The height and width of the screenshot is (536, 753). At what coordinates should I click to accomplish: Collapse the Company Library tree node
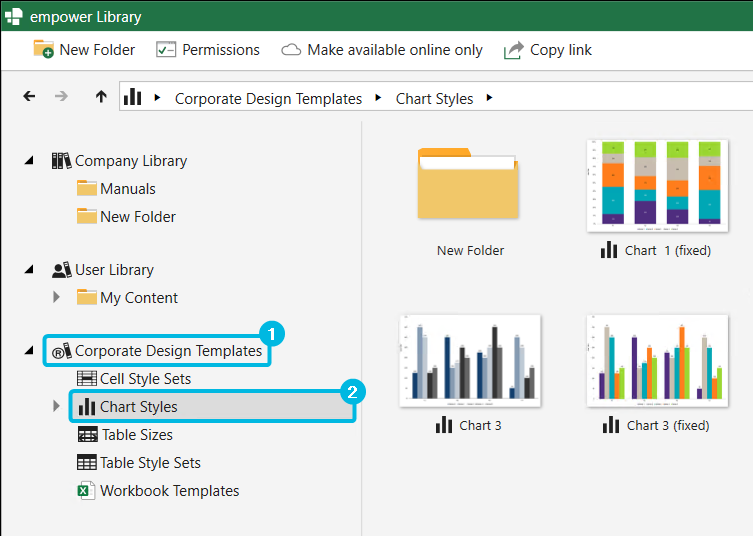click(x=30, y=160)
